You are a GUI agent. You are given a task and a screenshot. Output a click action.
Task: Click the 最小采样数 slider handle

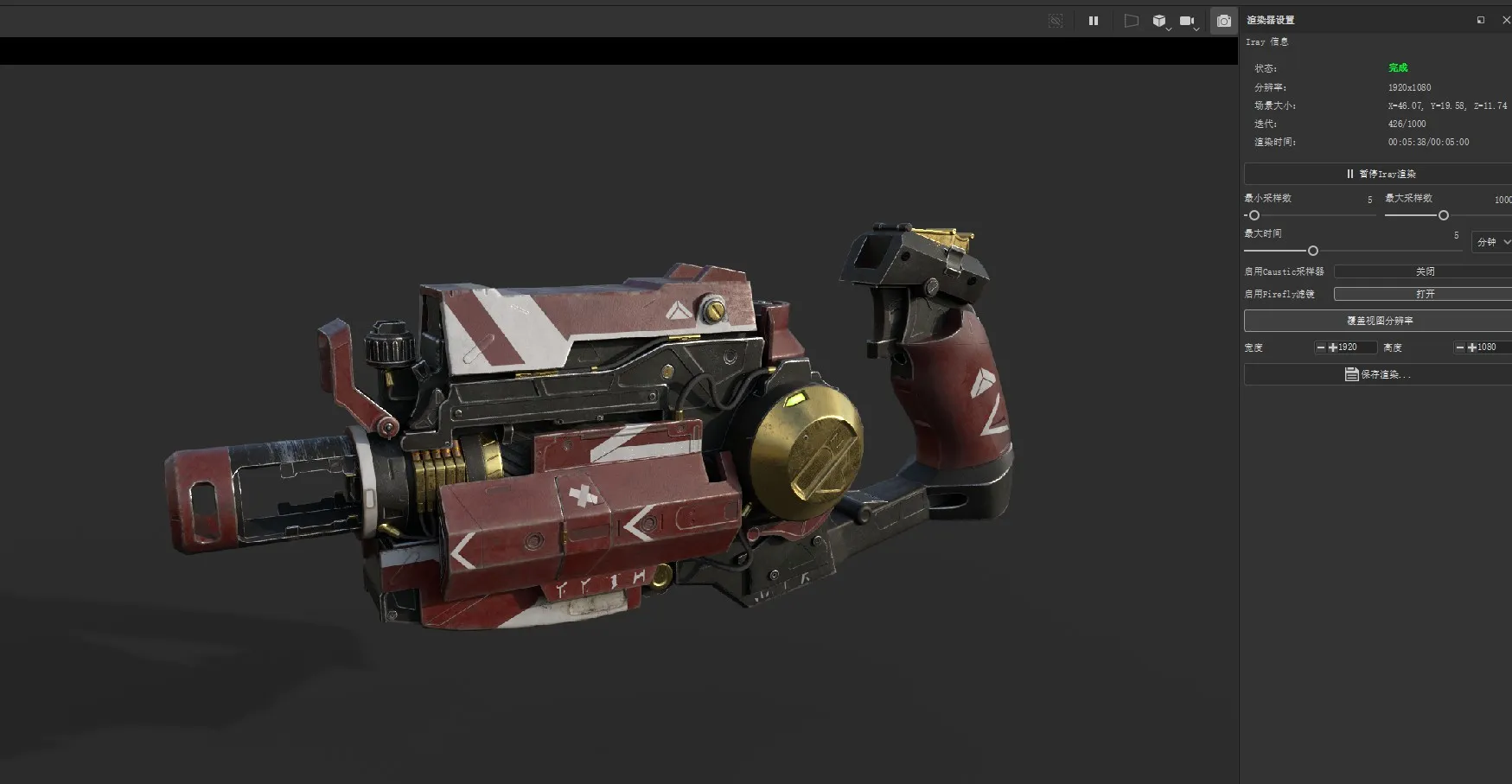1254,215
